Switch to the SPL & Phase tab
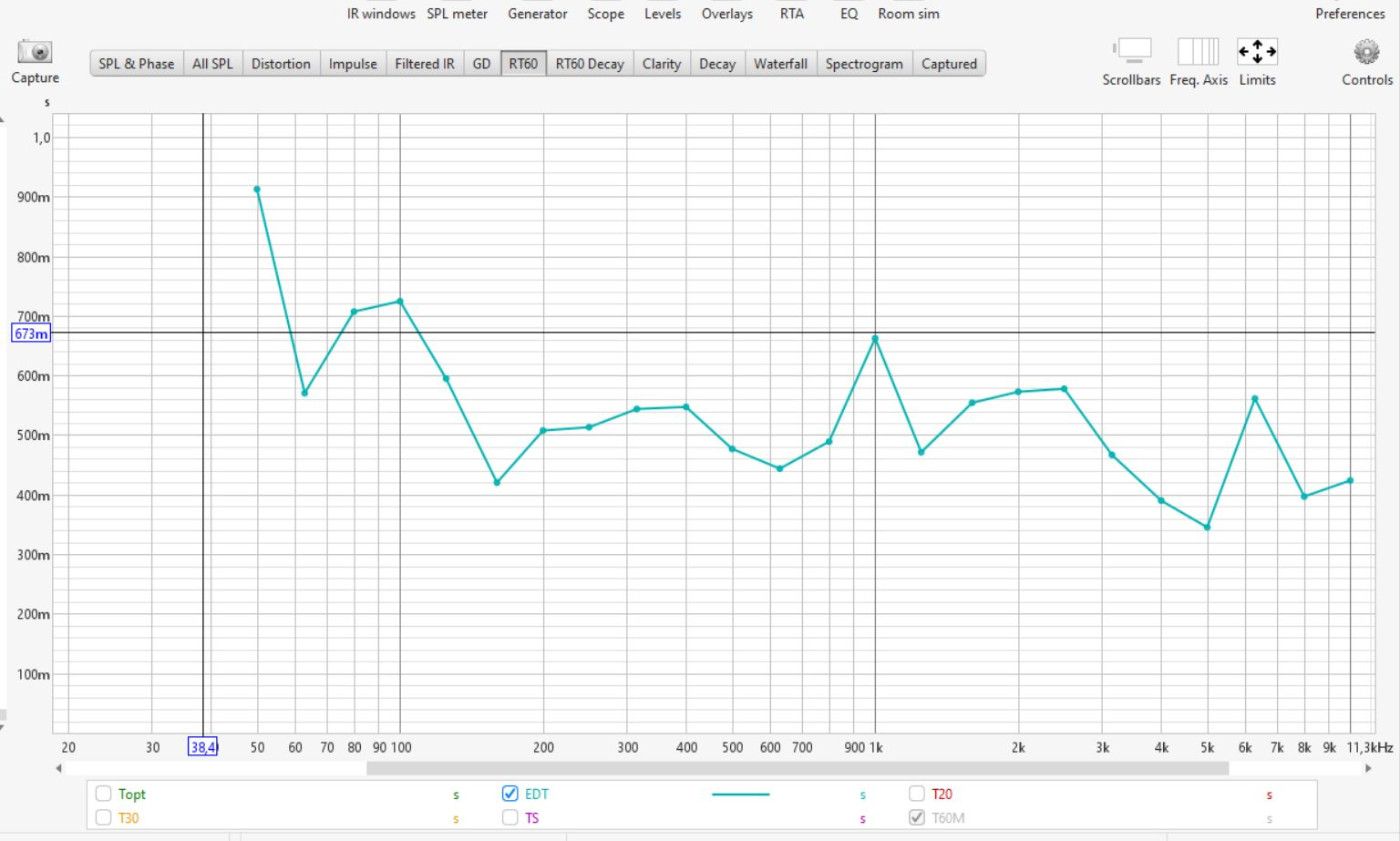Image resolution: width=1400 pixels, height=841 pixels. coord(136,64)
